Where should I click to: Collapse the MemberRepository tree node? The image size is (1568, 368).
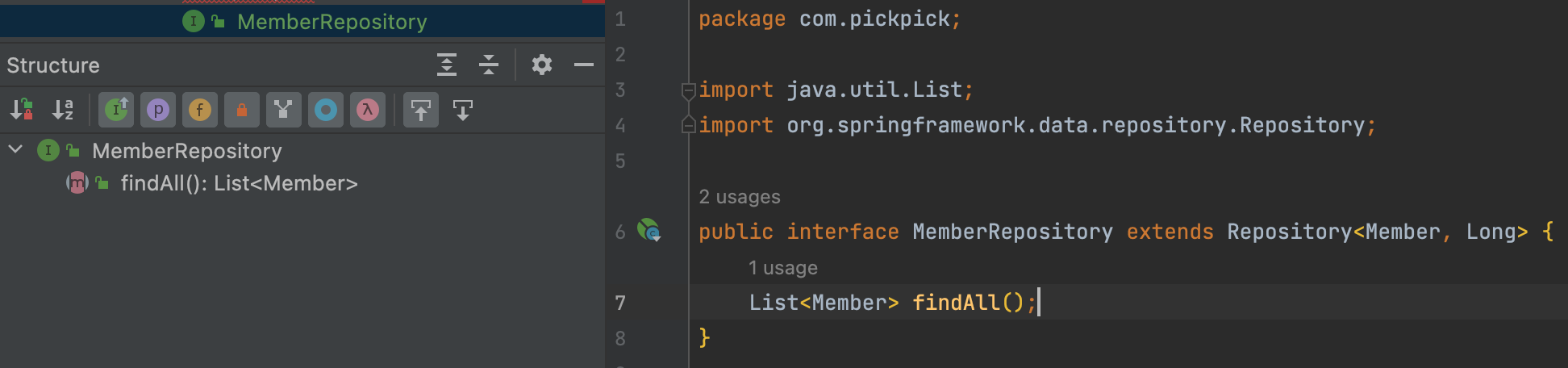(15, 150)
